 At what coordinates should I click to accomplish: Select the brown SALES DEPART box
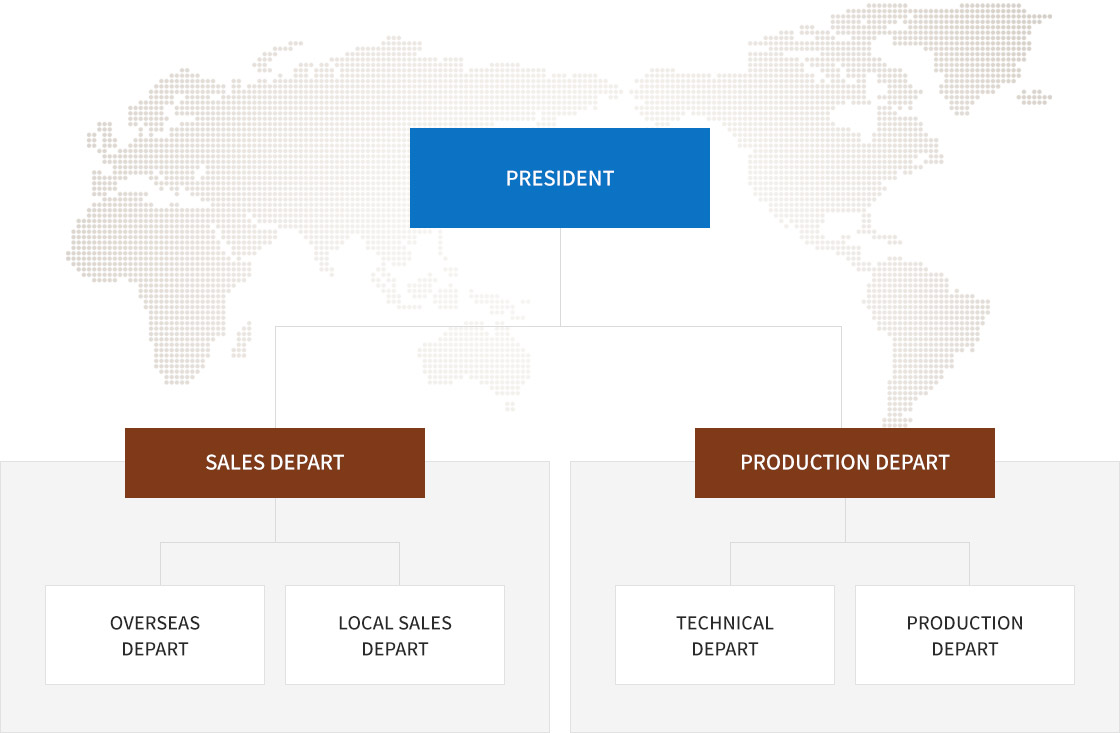pos(275,463)
